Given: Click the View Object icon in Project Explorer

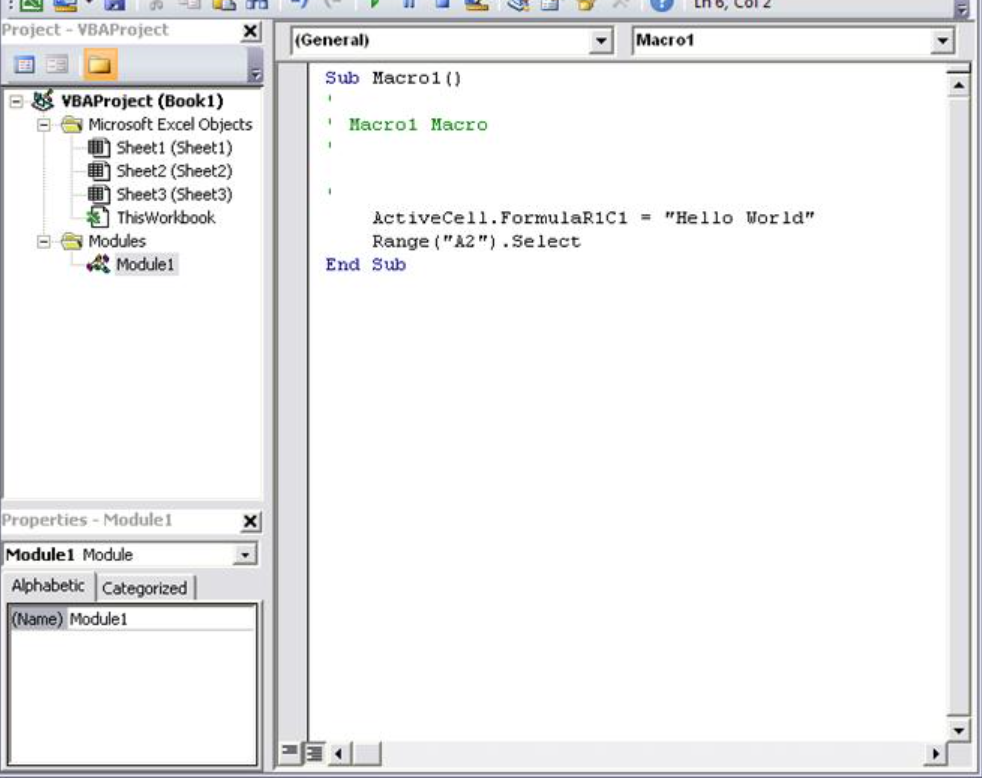Looking at the screenshot, I should tap(56, 62).
